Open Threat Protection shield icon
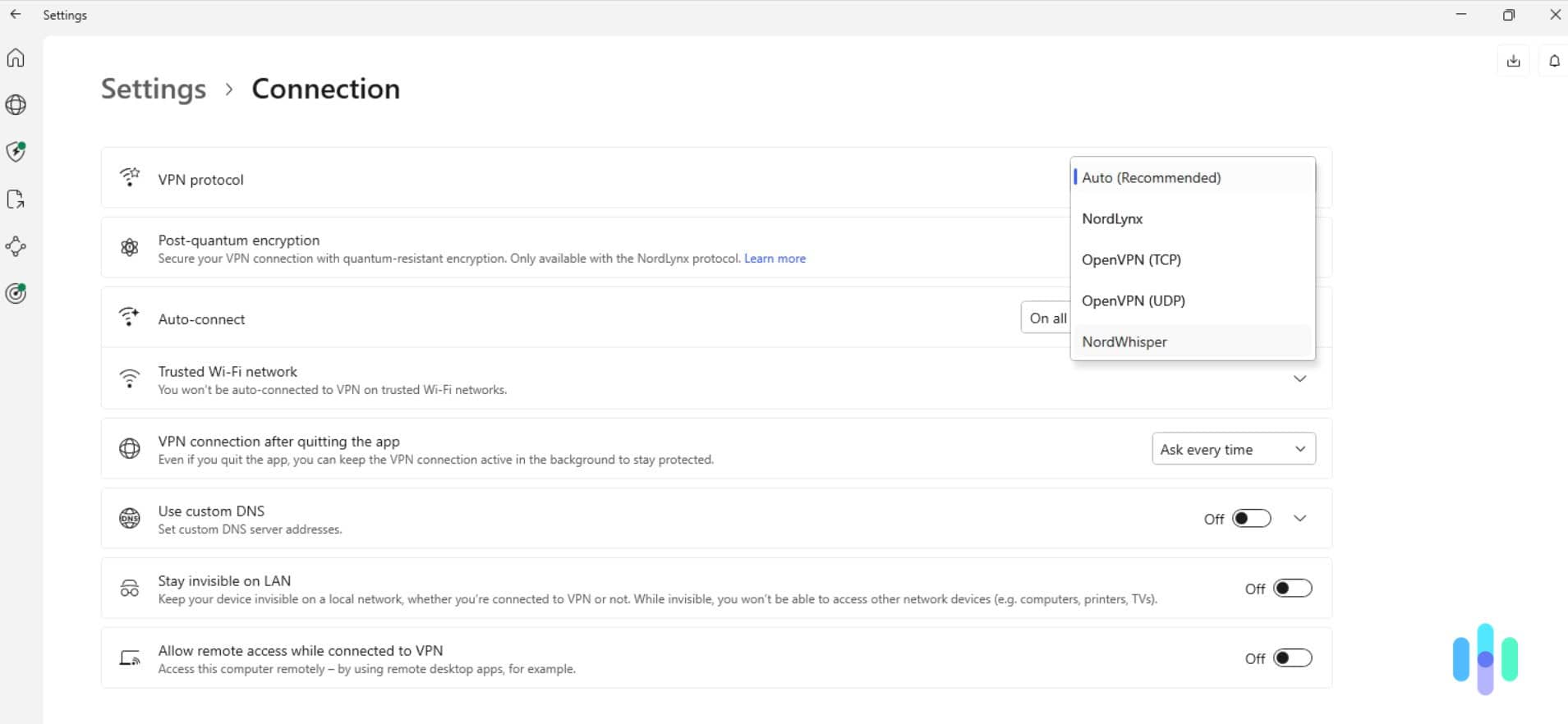1568x724 pixels. click(x=16, y=152)
